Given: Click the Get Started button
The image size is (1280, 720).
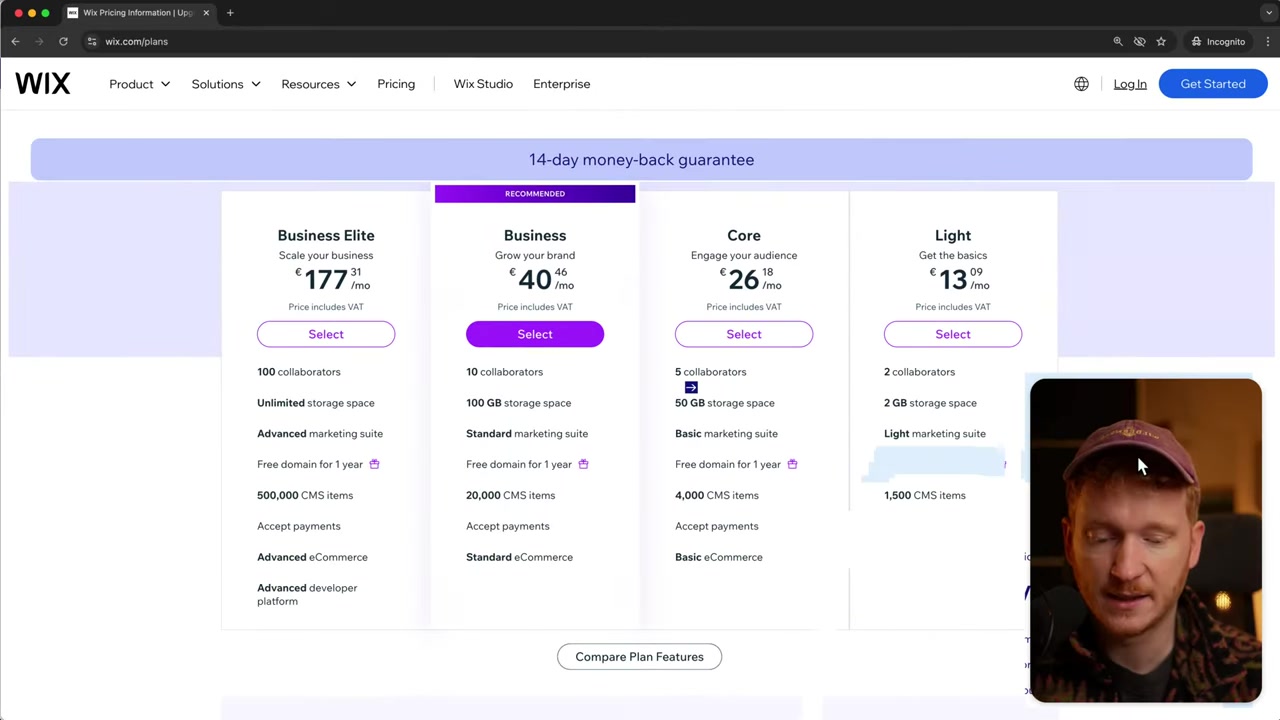Looking at the screenshot, I should [1213, 84].
